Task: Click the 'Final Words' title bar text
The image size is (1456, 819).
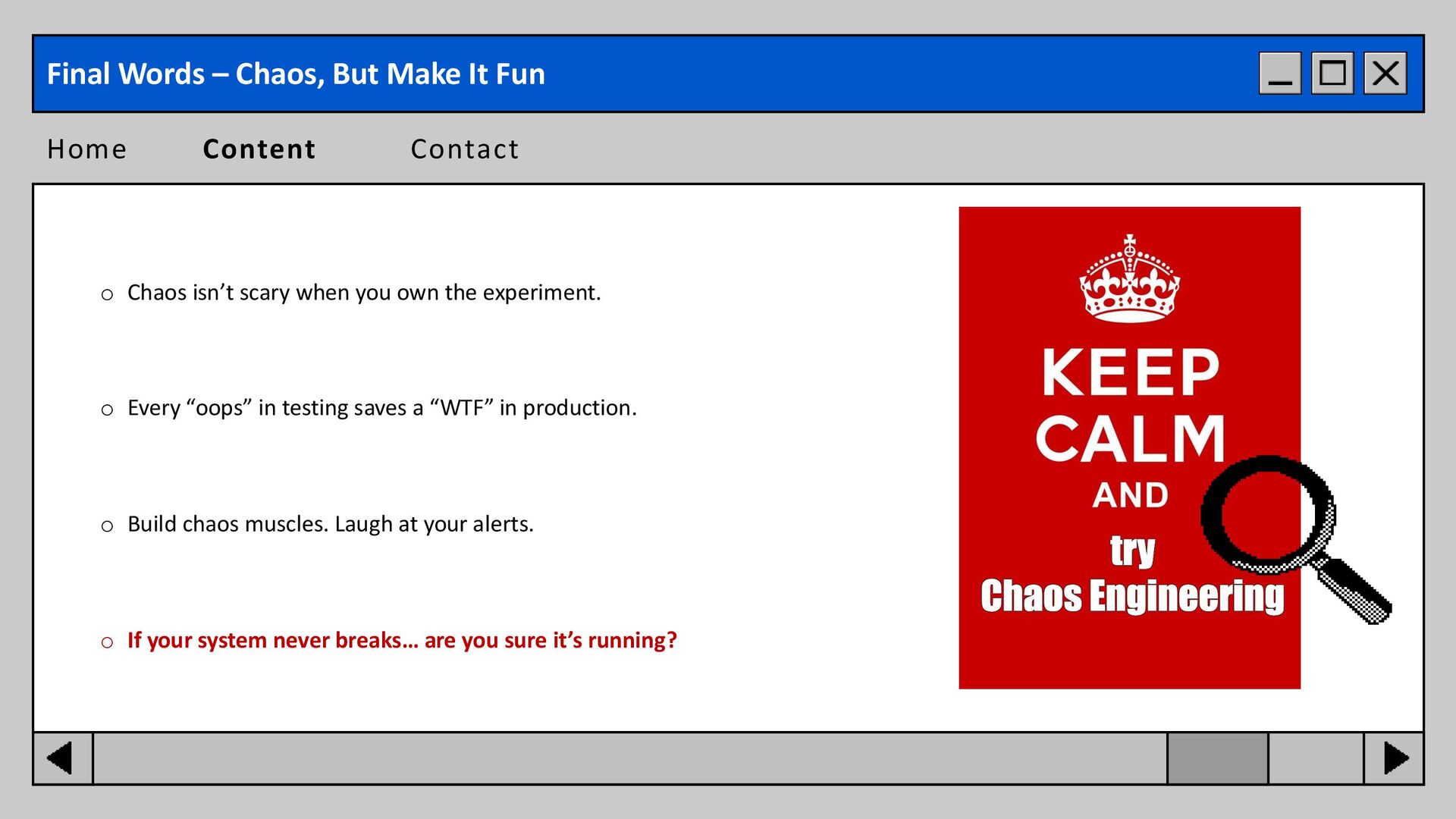Action: coord(296,74)
